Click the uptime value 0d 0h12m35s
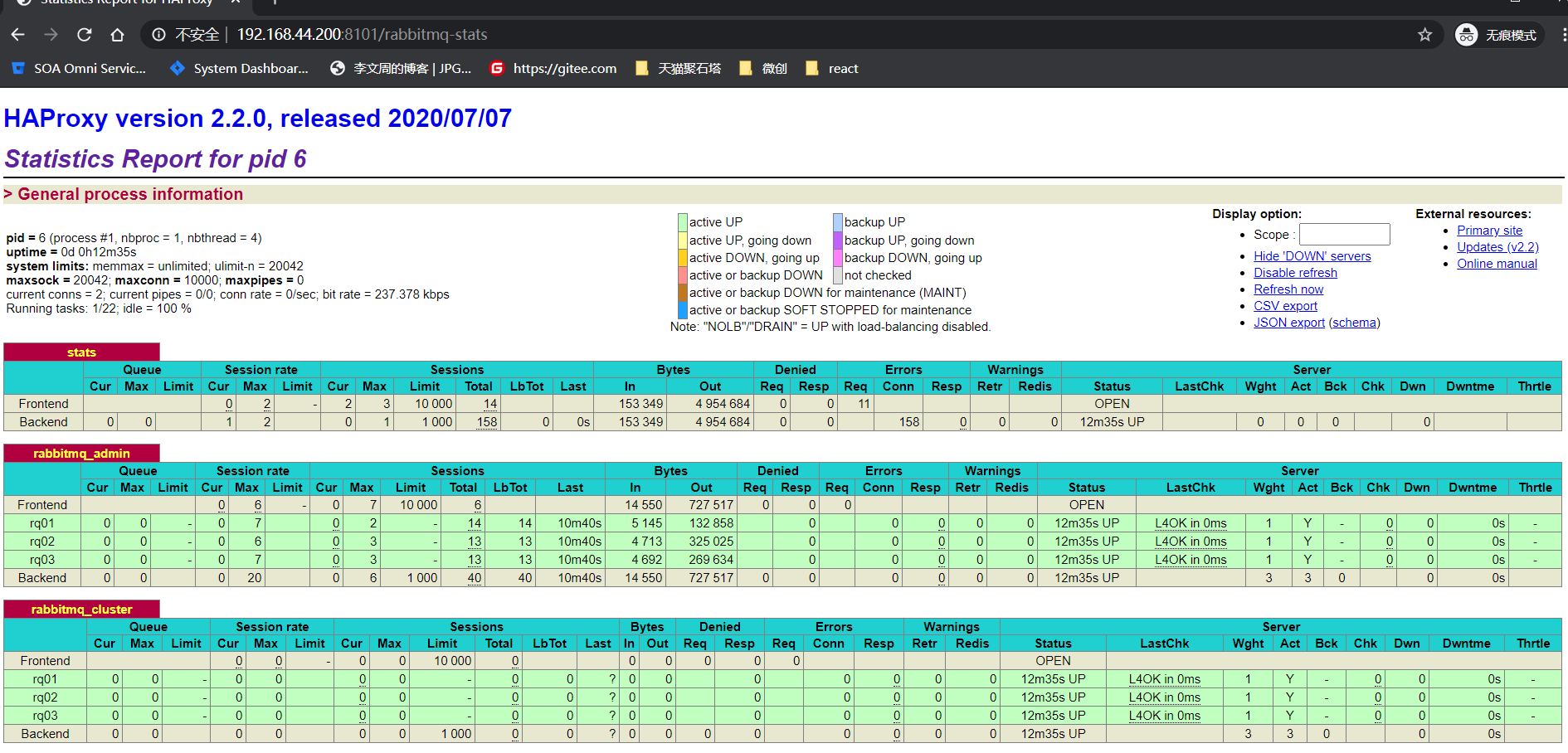1568x753 pixels. point(99,252)
